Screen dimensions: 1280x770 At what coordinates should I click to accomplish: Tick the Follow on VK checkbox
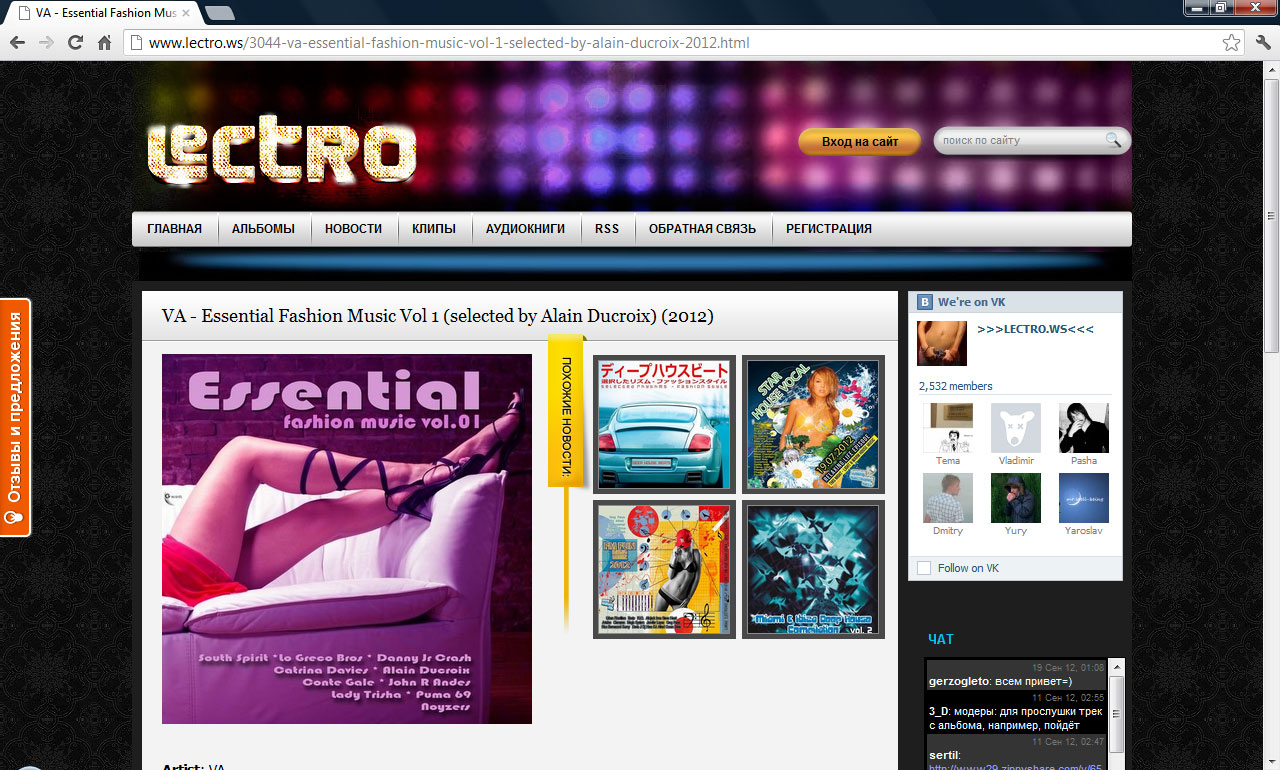[924, 568]
